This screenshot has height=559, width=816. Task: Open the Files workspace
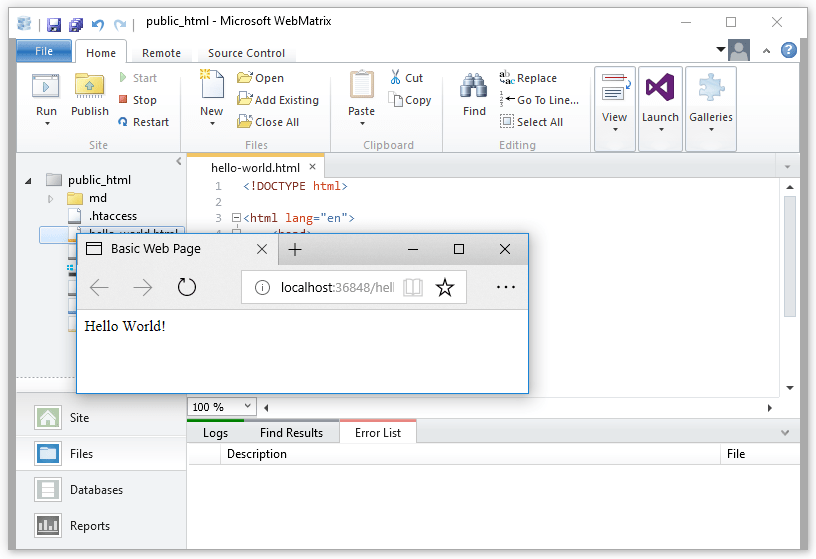pos(101,453)
